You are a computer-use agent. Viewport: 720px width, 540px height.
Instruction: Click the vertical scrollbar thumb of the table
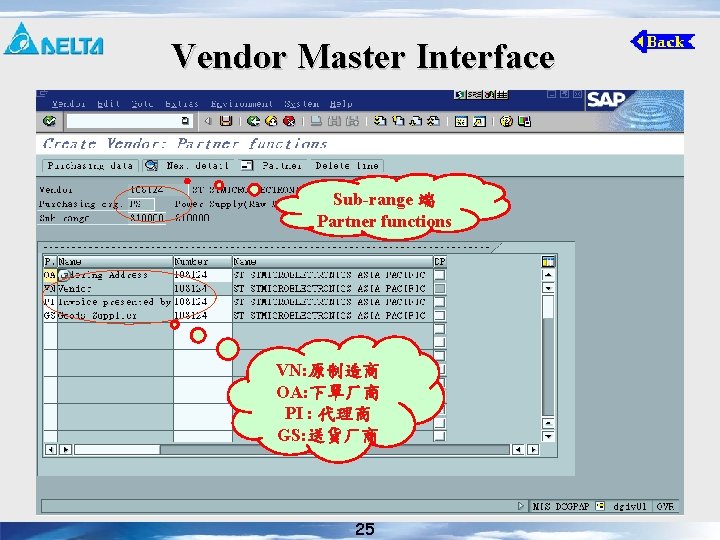click(548, 307)
